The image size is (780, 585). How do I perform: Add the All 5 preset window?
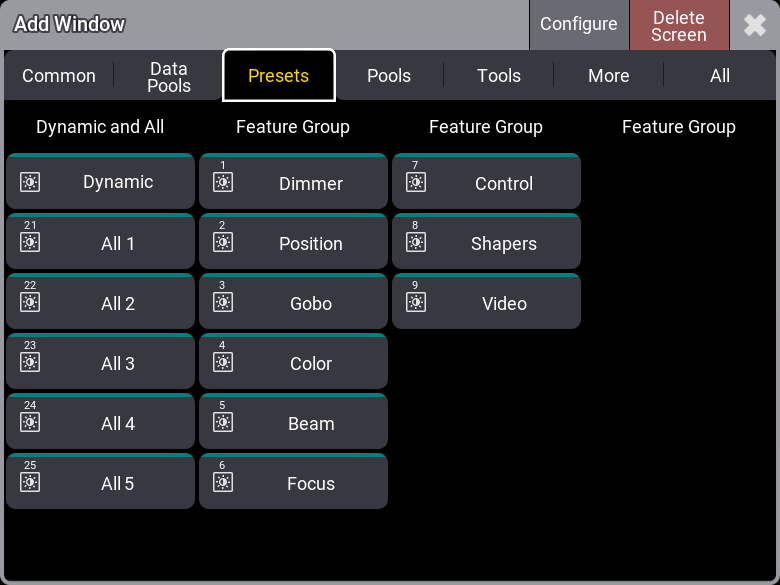click(x=100, y=481)
